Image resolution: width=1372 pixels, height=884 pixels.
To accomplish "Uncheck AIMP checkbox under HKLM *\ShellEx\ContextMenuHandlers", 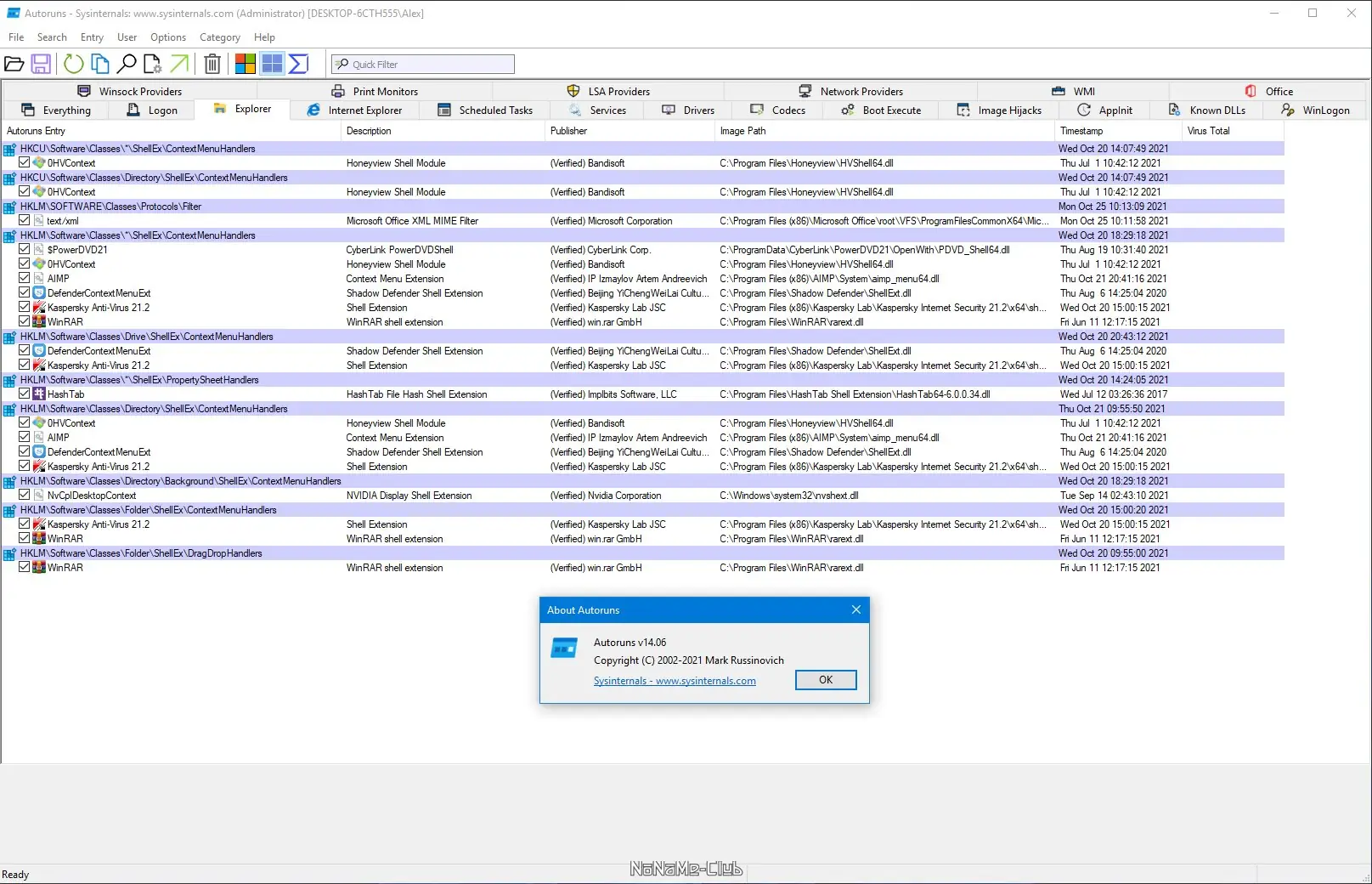I will [25, 279].
